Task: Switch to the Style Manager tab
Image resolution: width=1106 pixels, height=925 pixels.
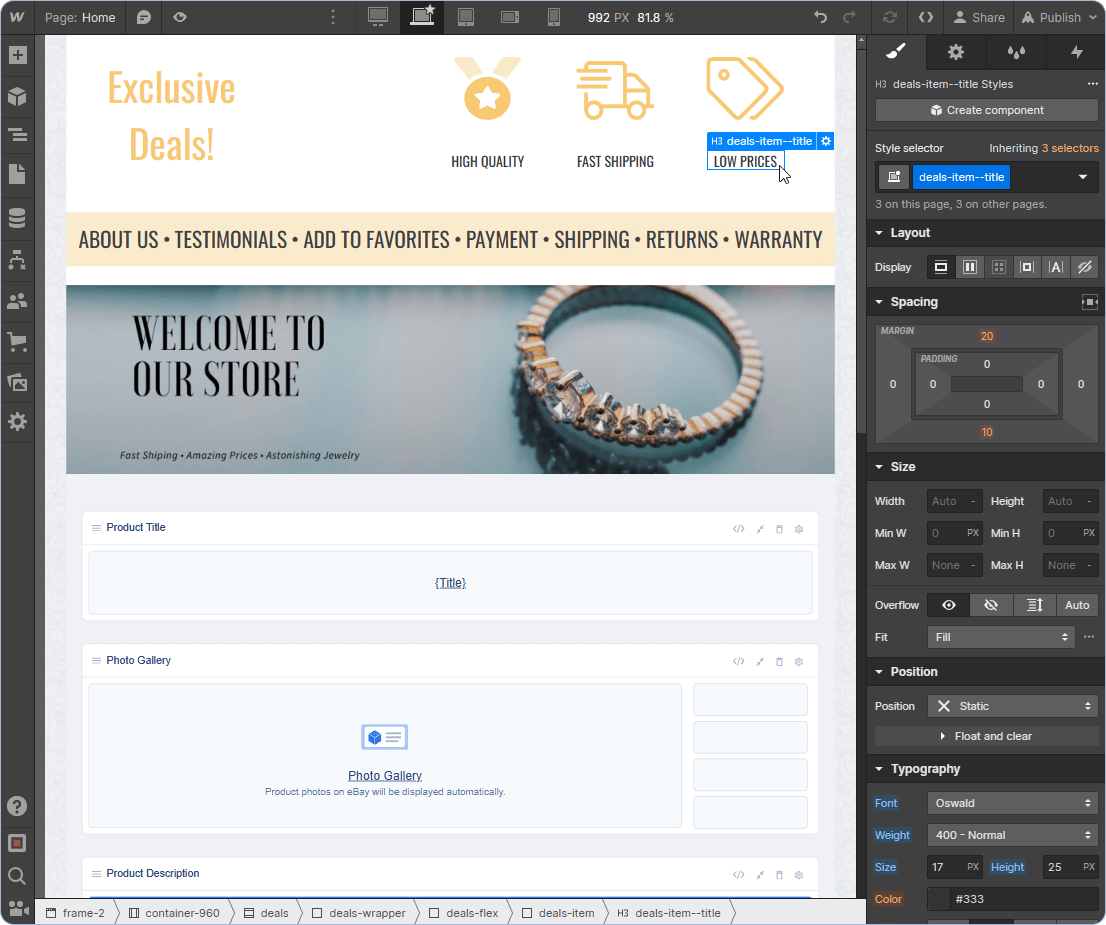Action: point(1016,52)
